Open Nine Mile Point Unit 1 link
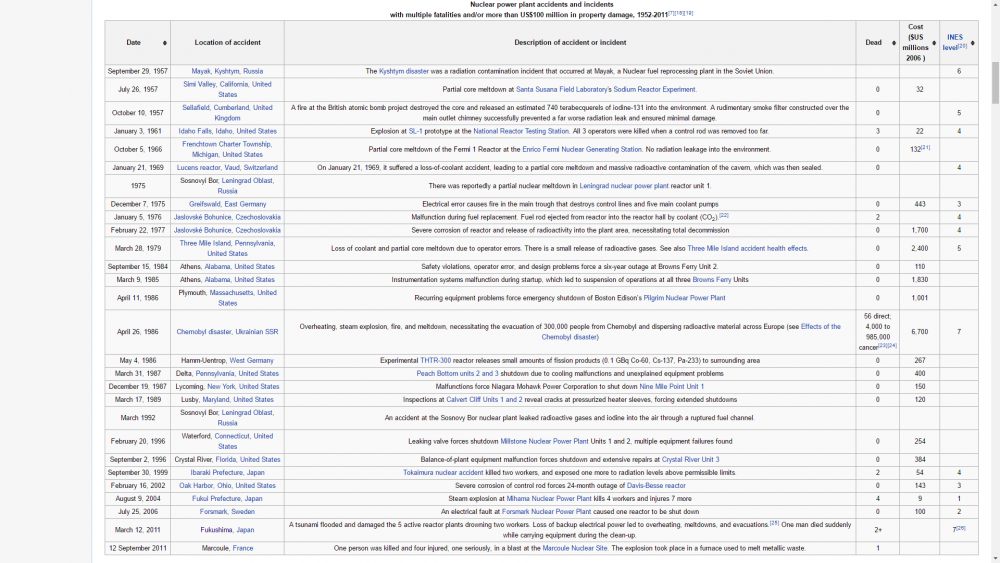This screenshot has width=1000, height=563. pyautogui.click(x=672, y=387)
